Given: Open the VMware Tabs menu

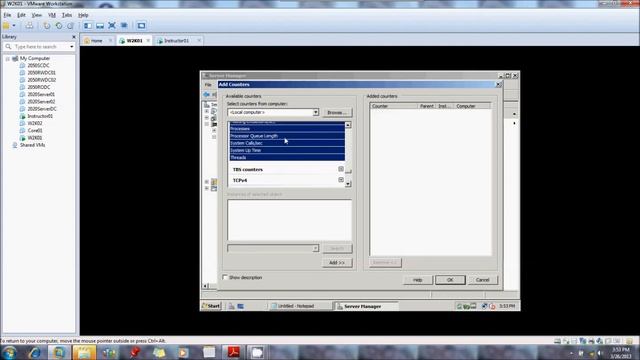Looking at the screenshot, I should [x=67, y=15].
